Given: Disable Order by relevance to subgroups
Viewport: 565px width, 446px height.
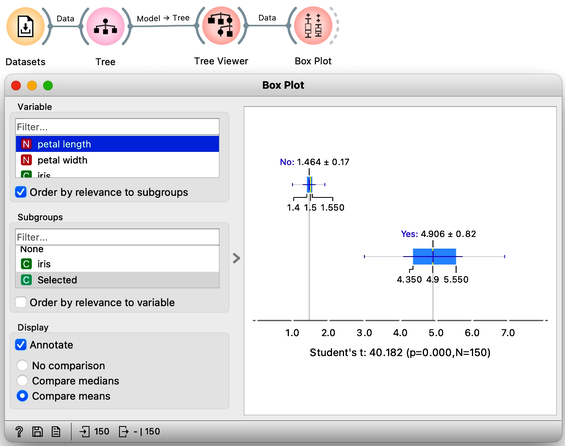Looking at the screenshot, I should 21,192.
